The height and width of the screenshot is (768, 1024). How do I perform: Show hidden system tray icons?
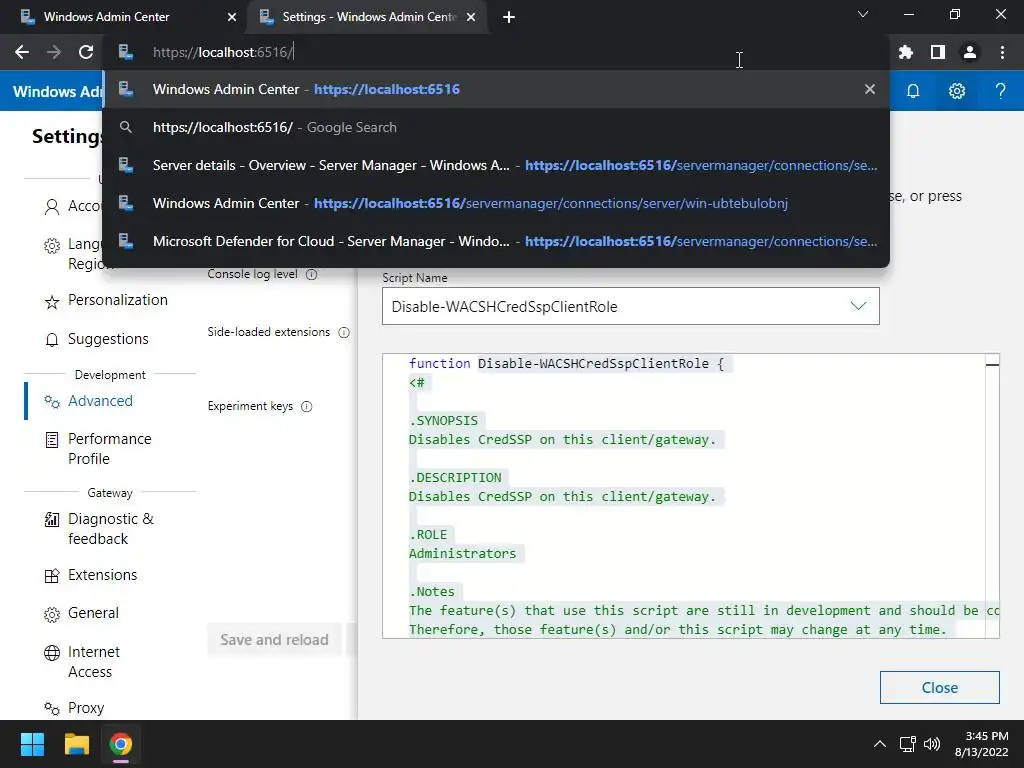point(880,744)
